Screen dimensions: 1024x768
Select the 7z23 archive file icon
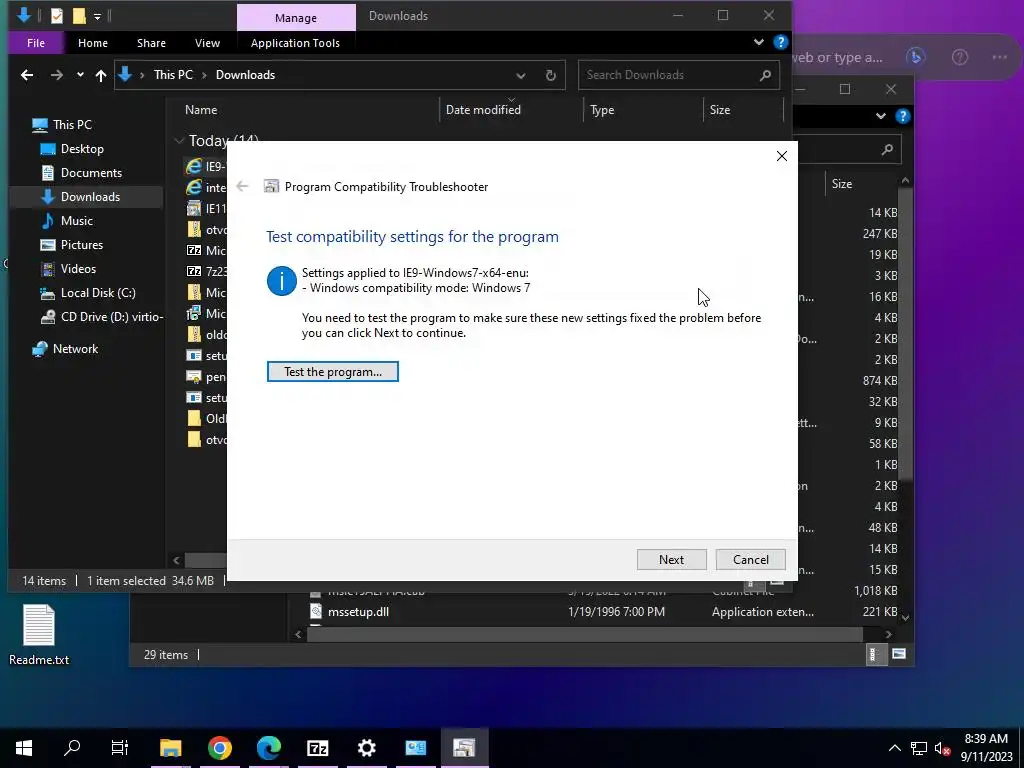coord(194,271)
